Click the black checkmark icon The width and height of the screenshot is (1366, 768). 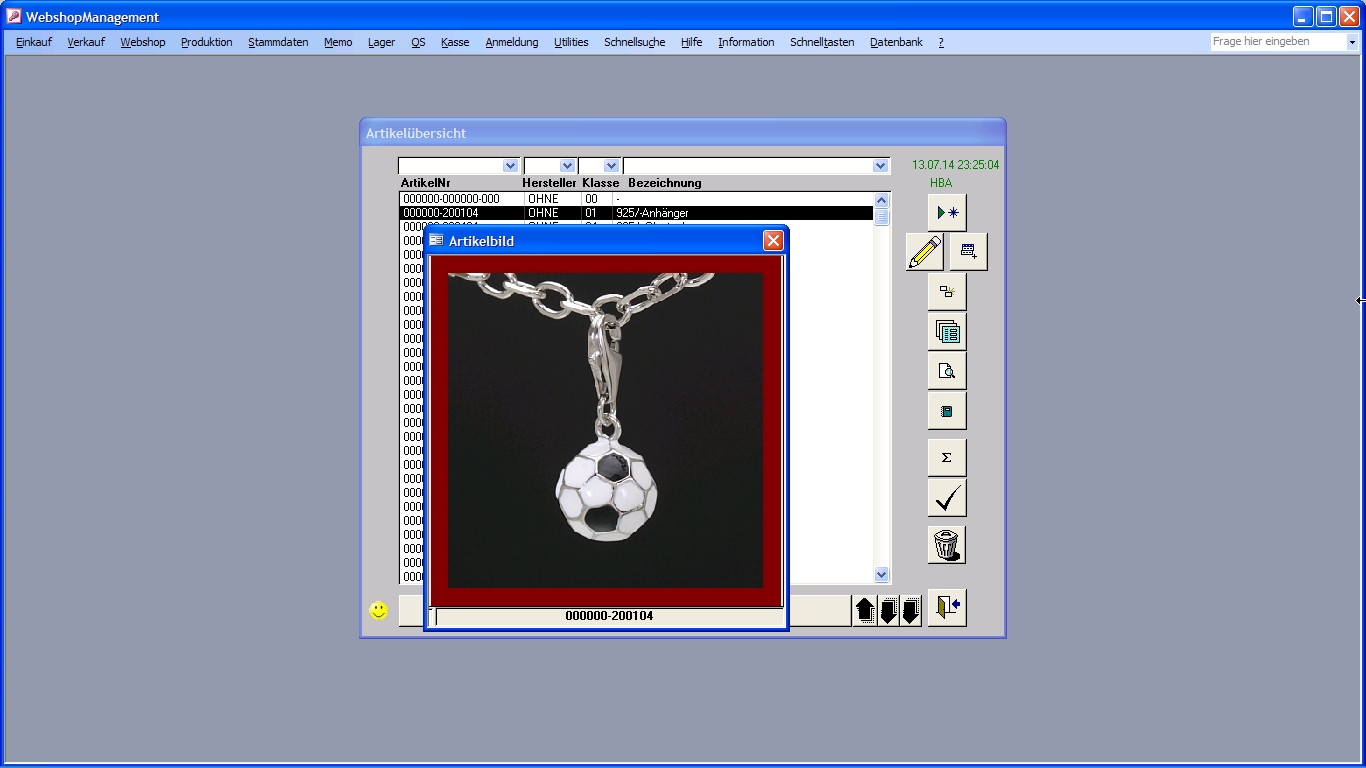click(x=946, y=498)
